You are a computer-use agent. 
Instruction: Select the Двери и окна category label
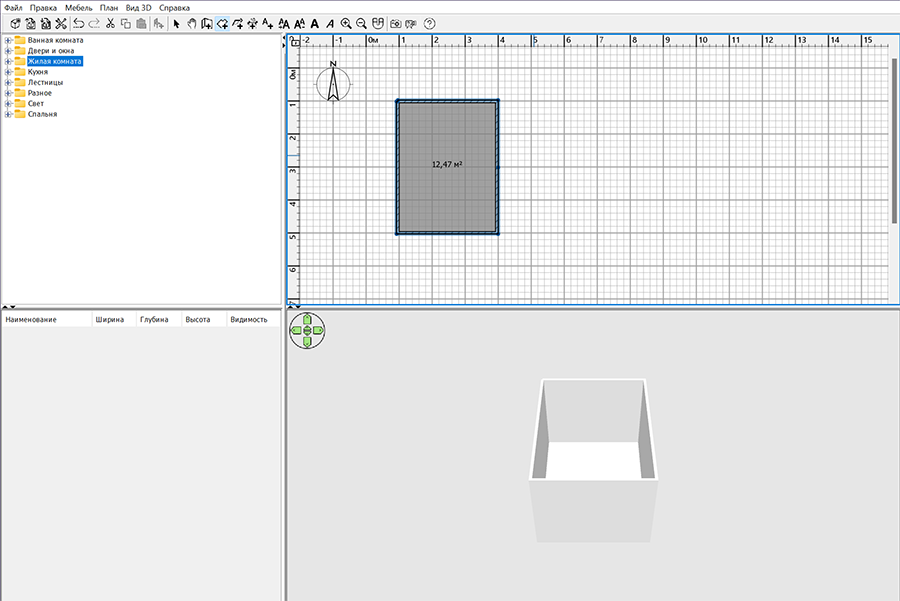(x=51, y=51)
